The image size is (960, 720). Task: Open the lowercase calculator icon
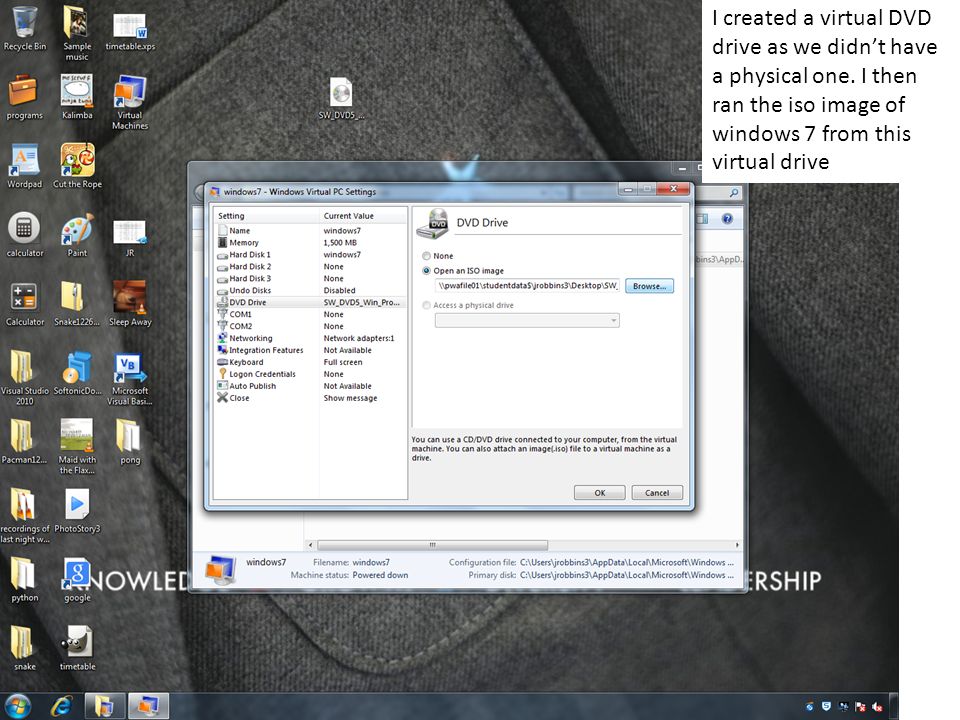pos(24,234)
